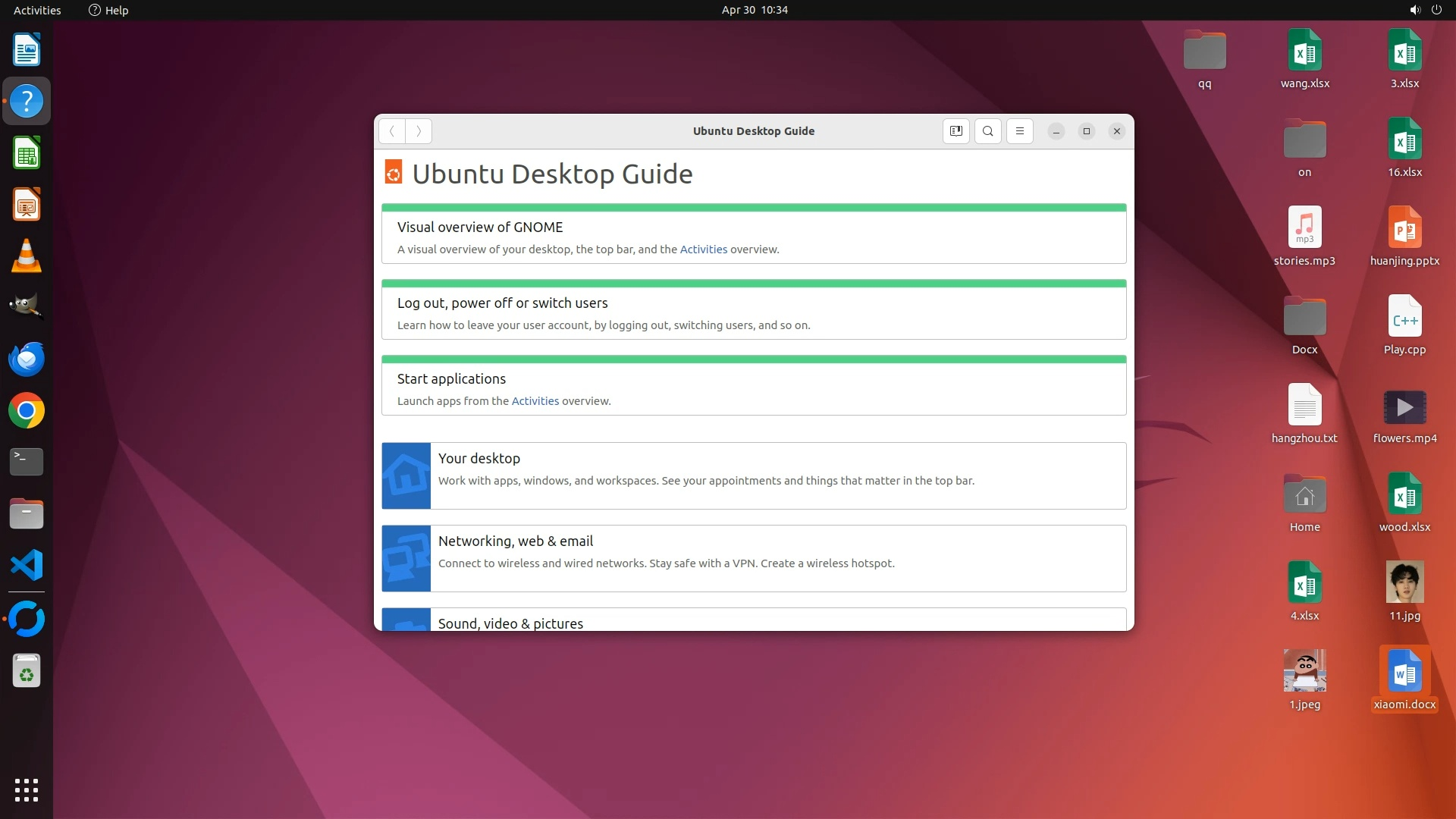This screenshot has width=1456, height=819.
Task: Open the bookmarks icon in header bar
Action: point(955,131)
